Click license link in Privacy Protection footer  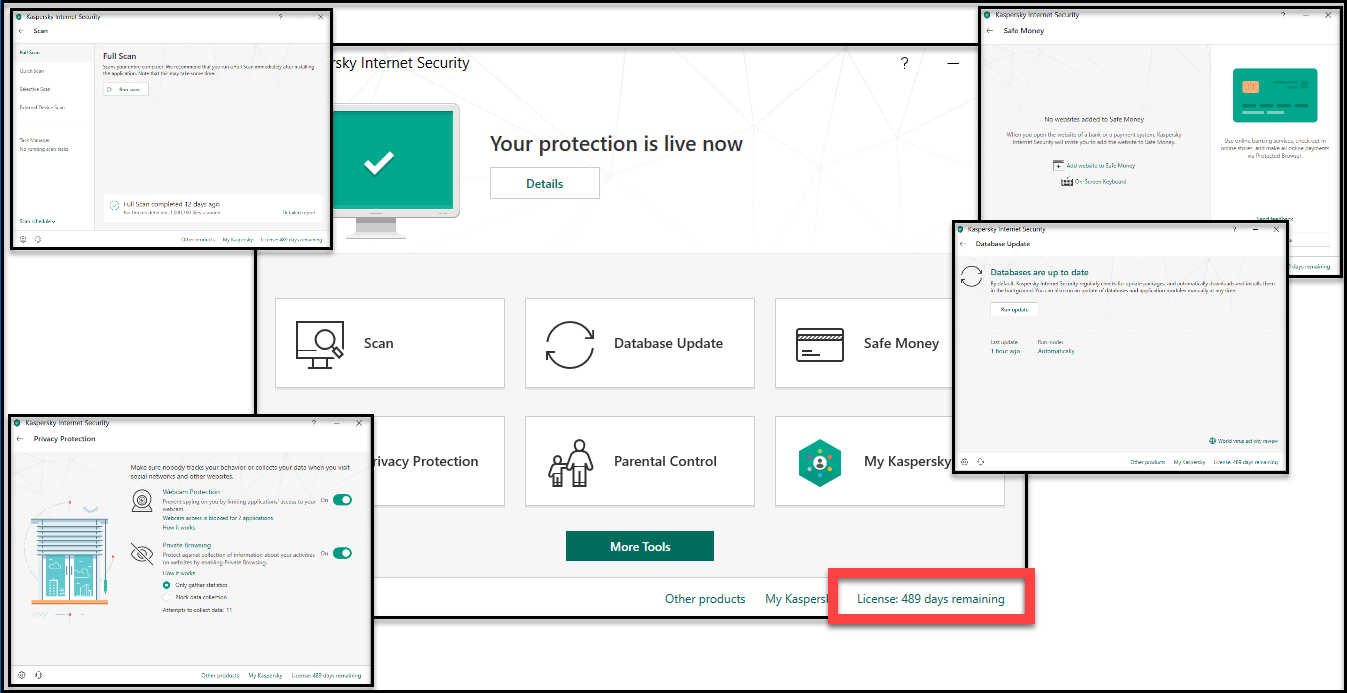[x=326, y=676]
